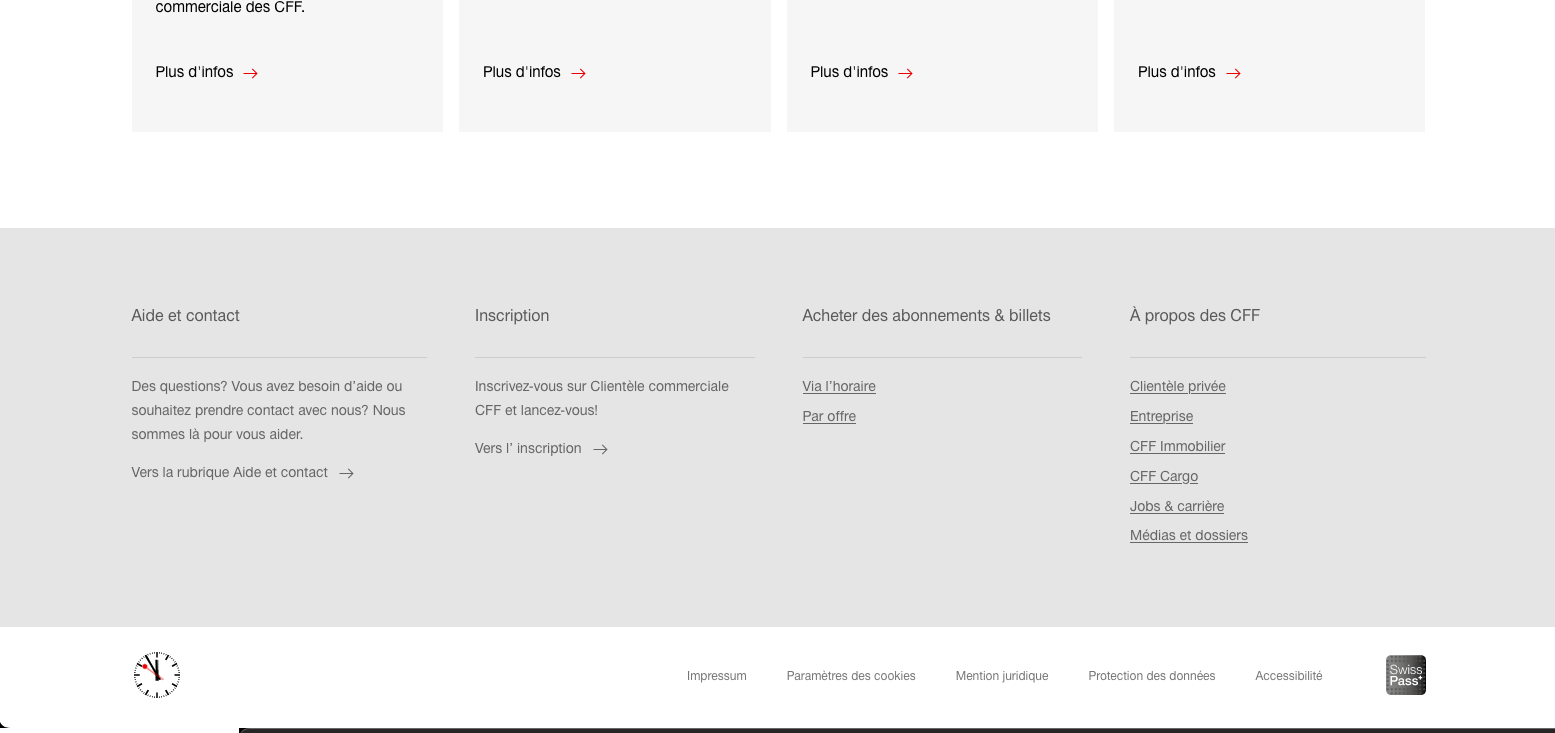
Task: Open the Par offre link
Action: click(828, 416)
